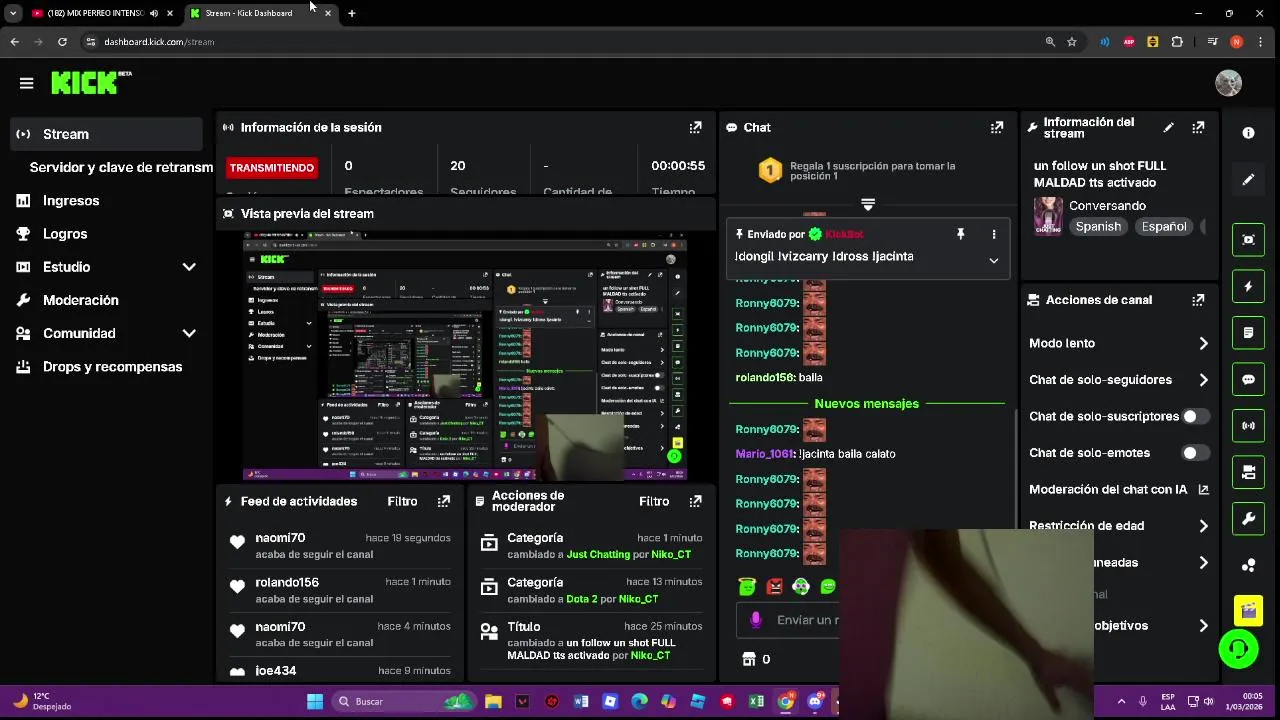Click the Spanish tag chip

[x=1098, y=226]
